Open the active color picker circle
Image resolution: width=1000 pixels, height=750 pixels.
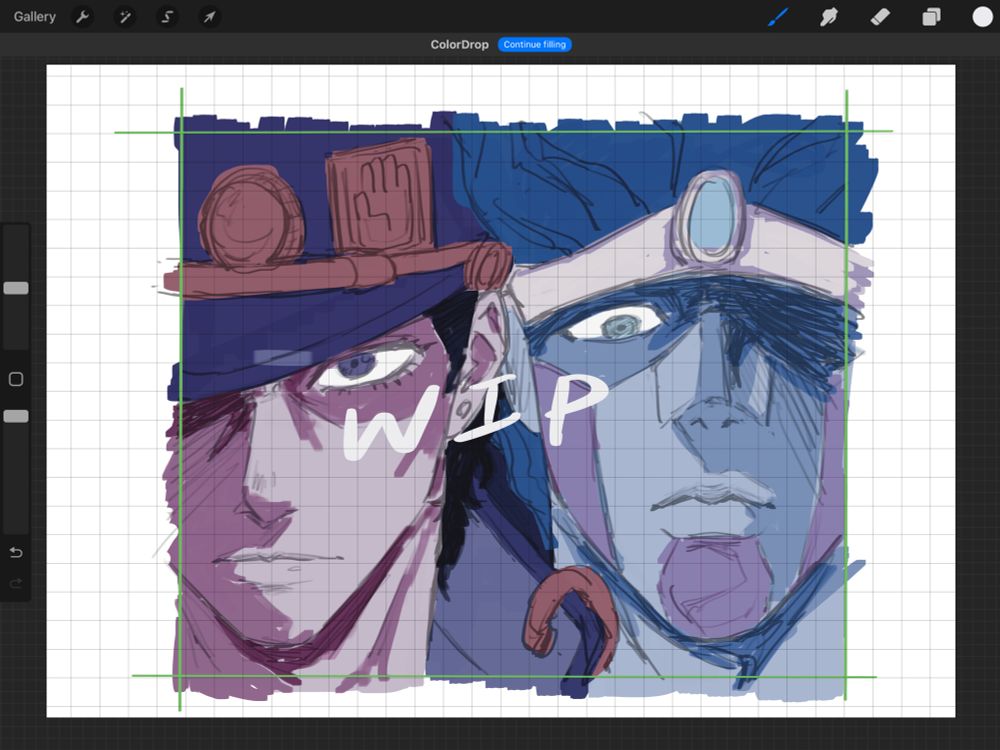pos(982,17)
